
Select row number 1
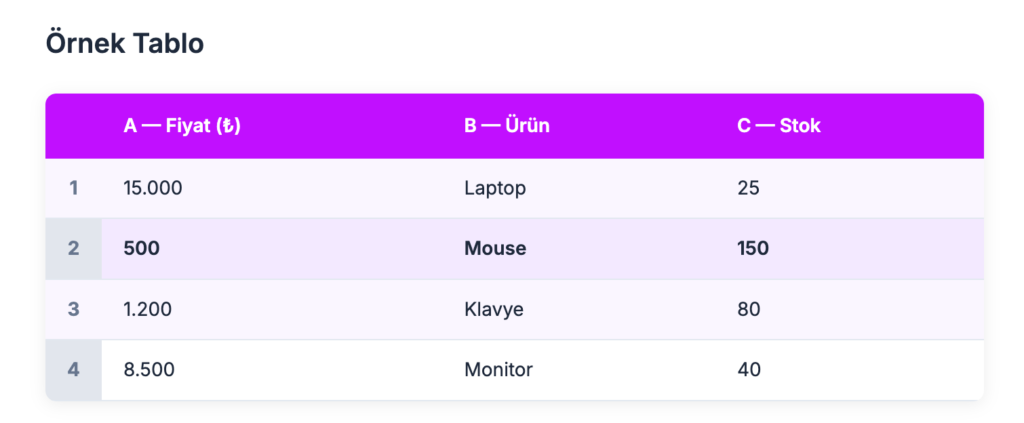tap(74, 187)
